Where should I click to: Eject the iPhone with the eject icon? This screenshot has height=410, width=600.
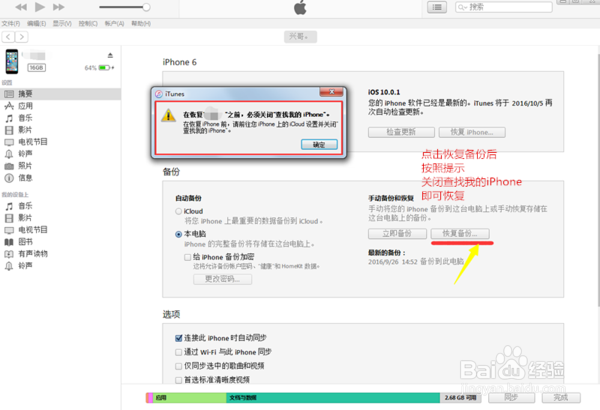coord(110,56)
